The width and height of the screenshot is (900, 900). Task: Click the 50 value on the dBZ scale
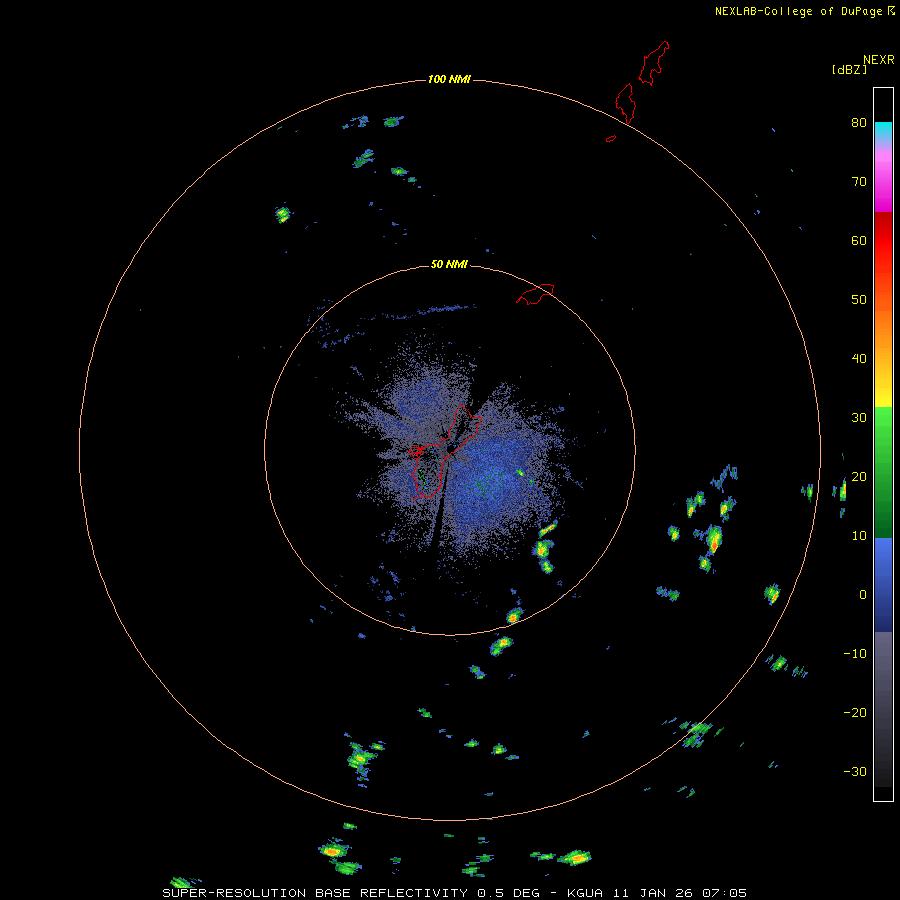859,300
